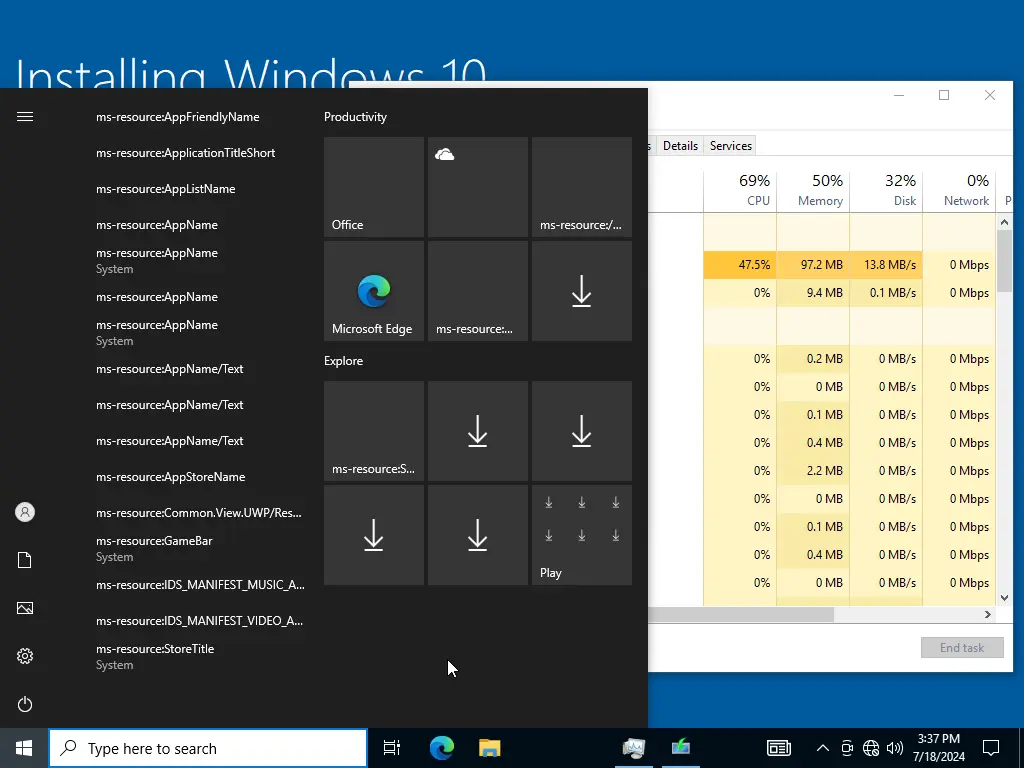Open the clock showing 3:37 PM
This screenshot has width=1024, height=768.
point(938,748)
